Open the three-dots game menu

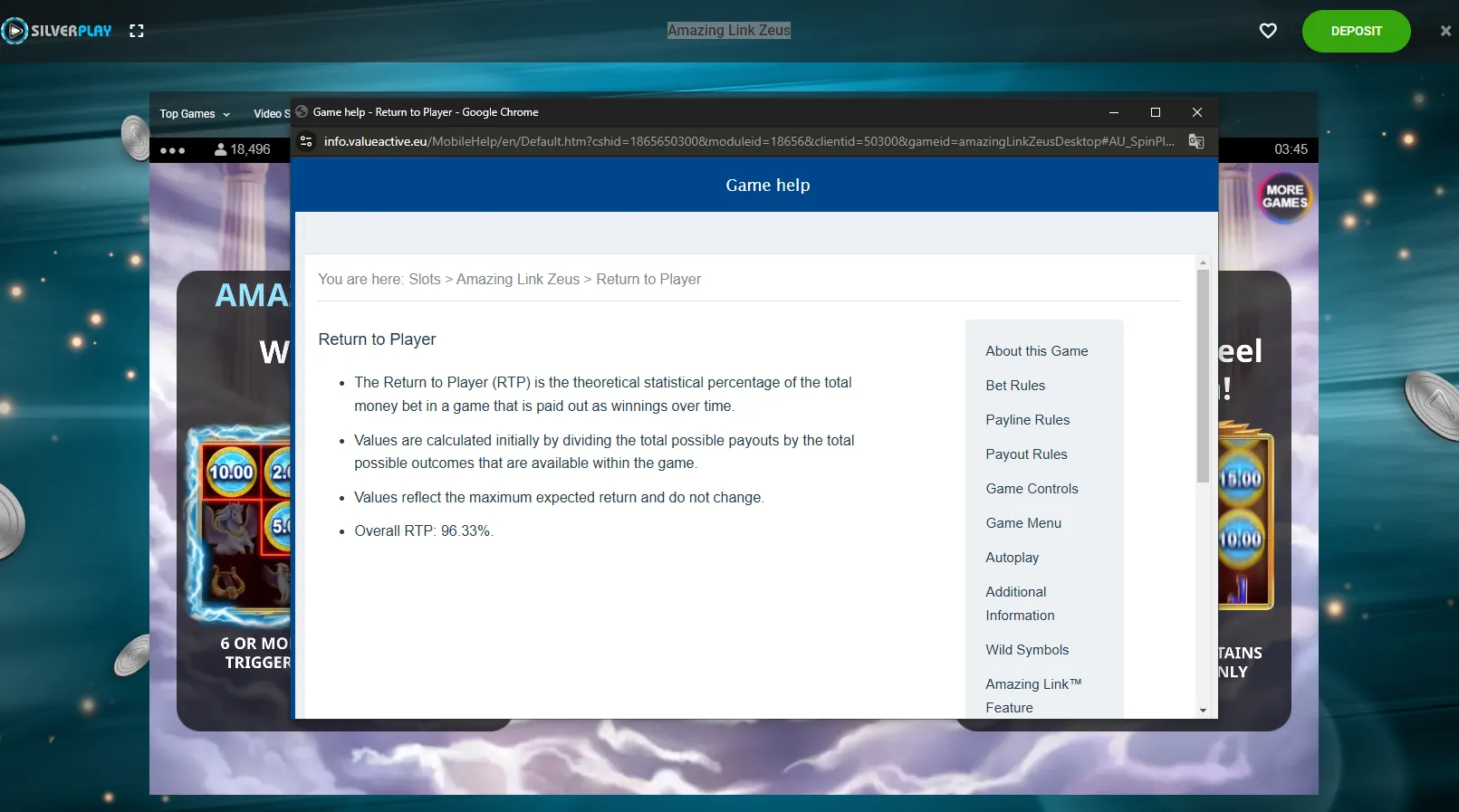click(172, 150)
